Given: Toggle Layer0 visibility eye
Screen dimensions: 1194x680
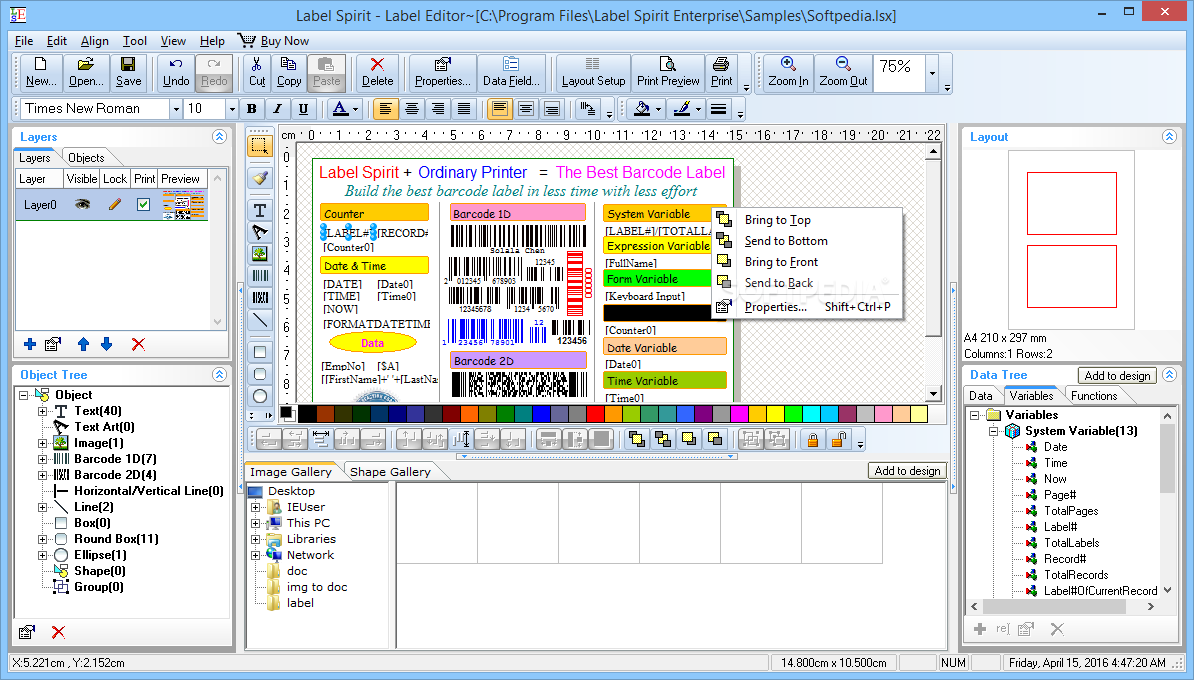Looking at the screenshot, I should [82, 204].
